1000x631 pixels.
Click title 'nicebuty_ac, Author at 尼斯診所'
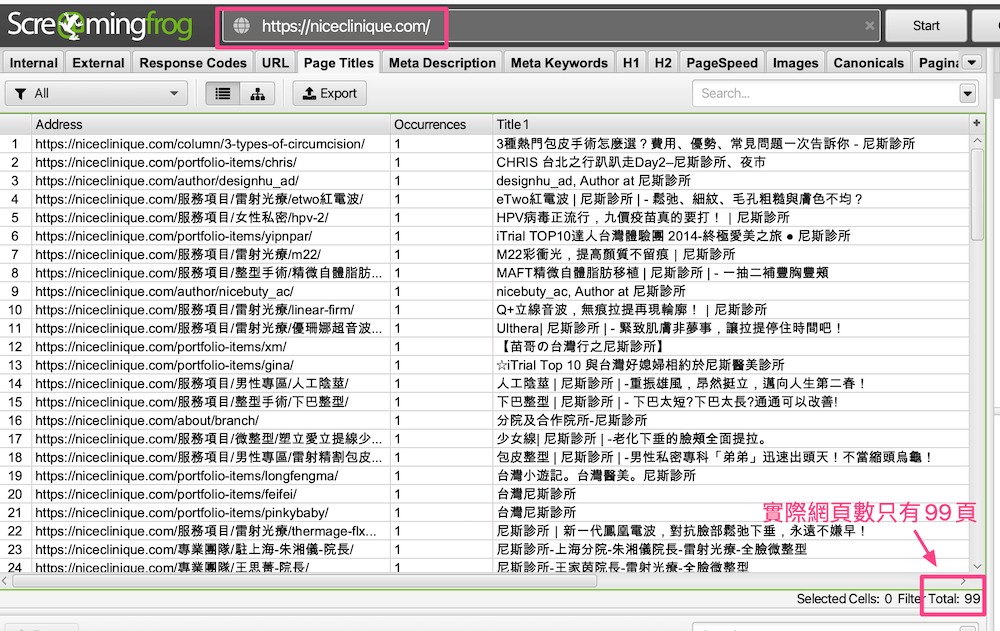591,292
